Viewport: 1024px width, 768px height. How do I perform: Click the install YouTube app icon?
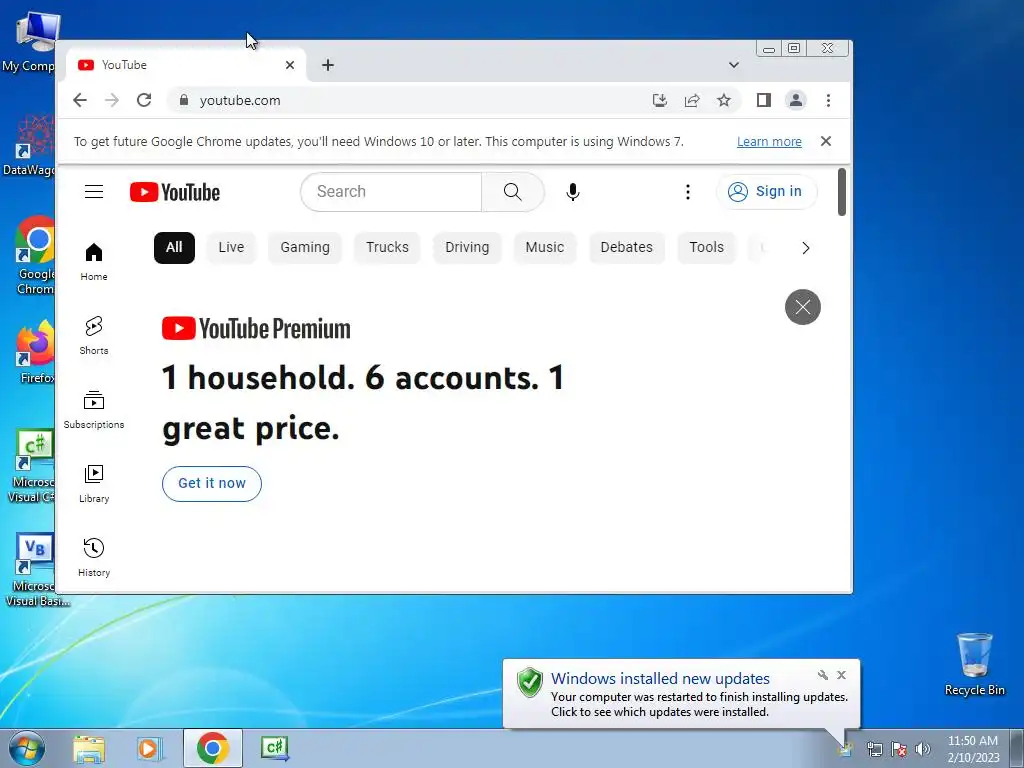point(660,100)
